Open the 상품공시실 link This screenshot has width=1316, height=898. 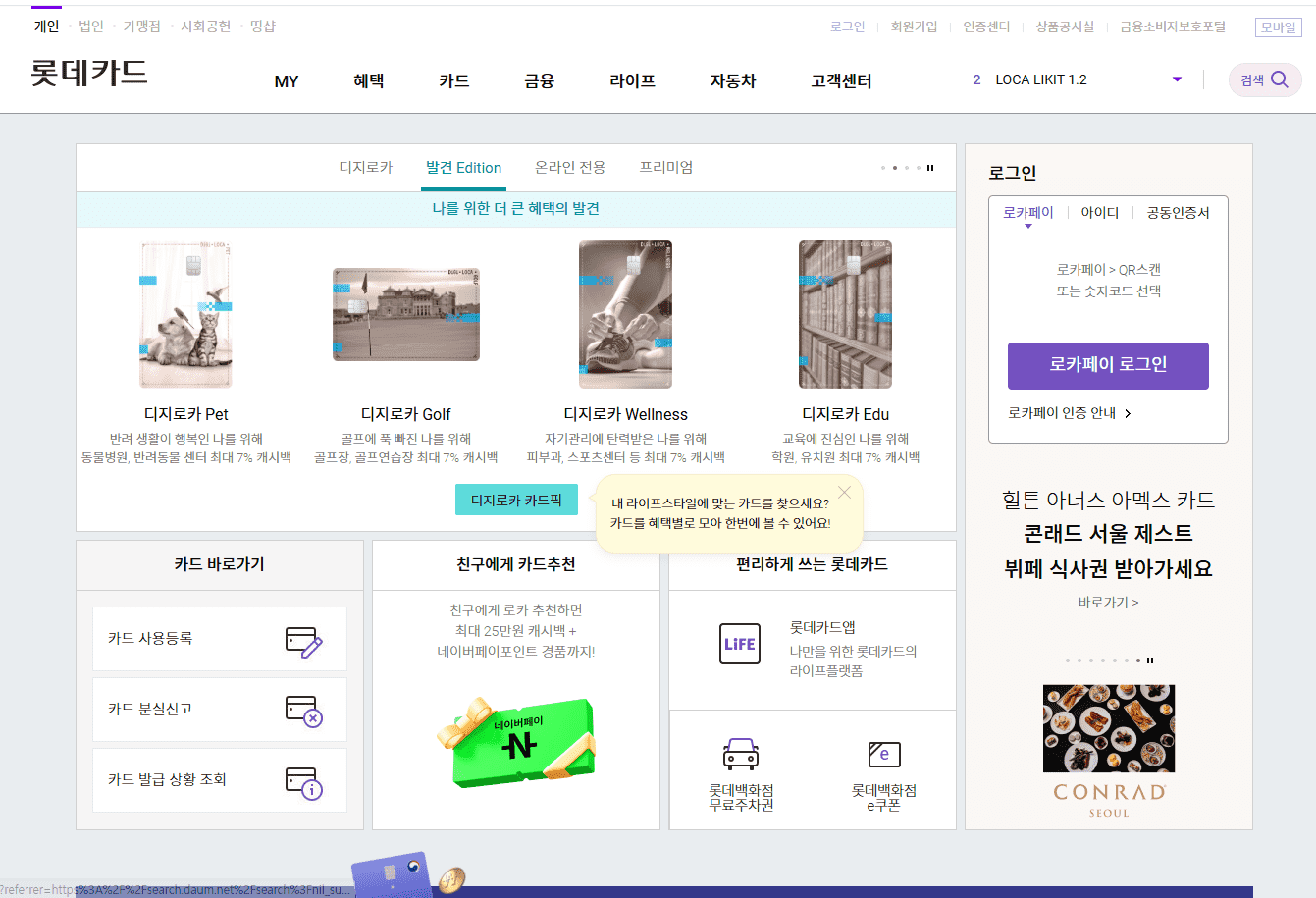1065,26
